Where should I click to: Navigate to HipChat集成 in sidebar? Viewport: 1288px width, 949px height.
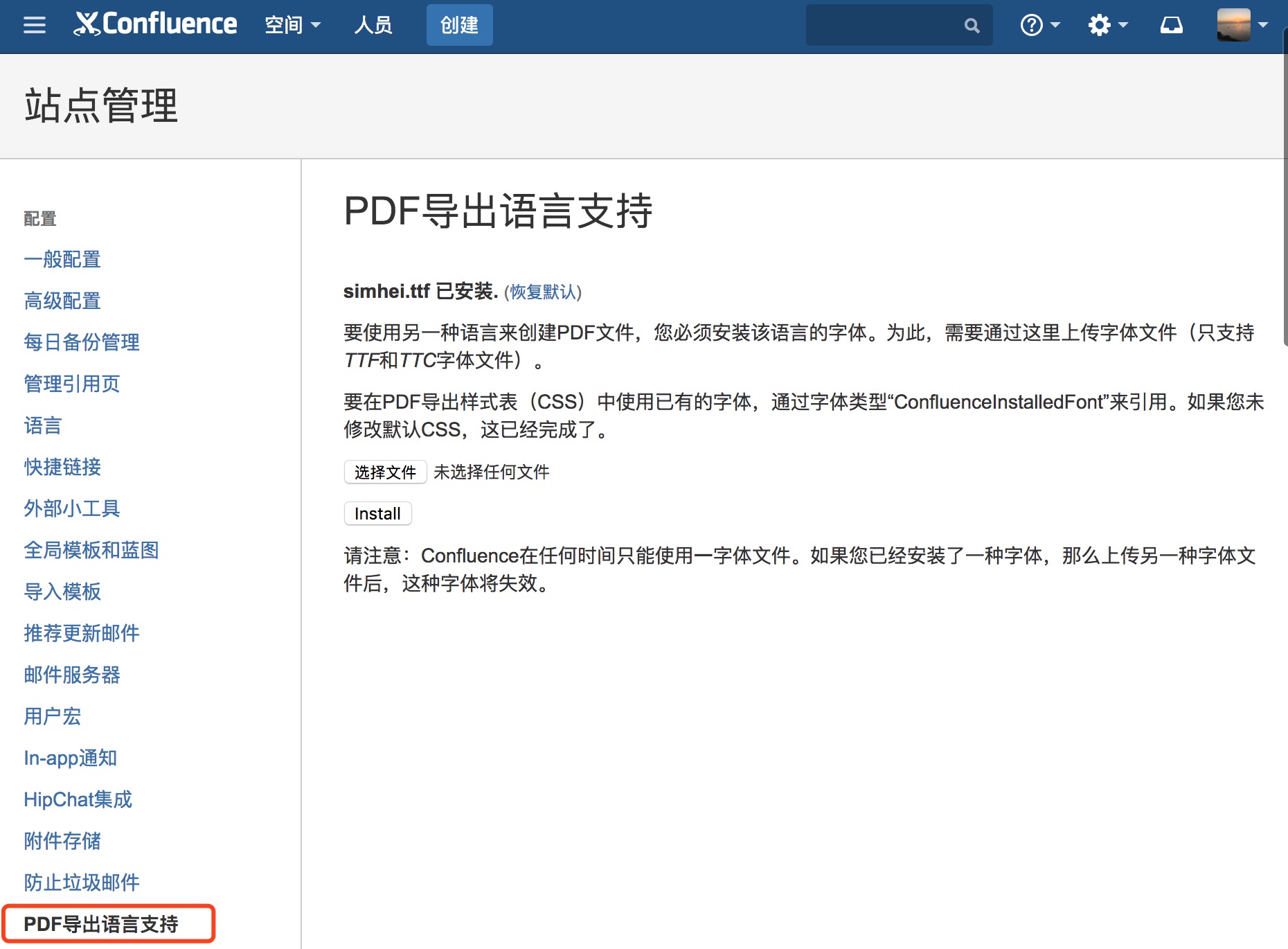78,799
